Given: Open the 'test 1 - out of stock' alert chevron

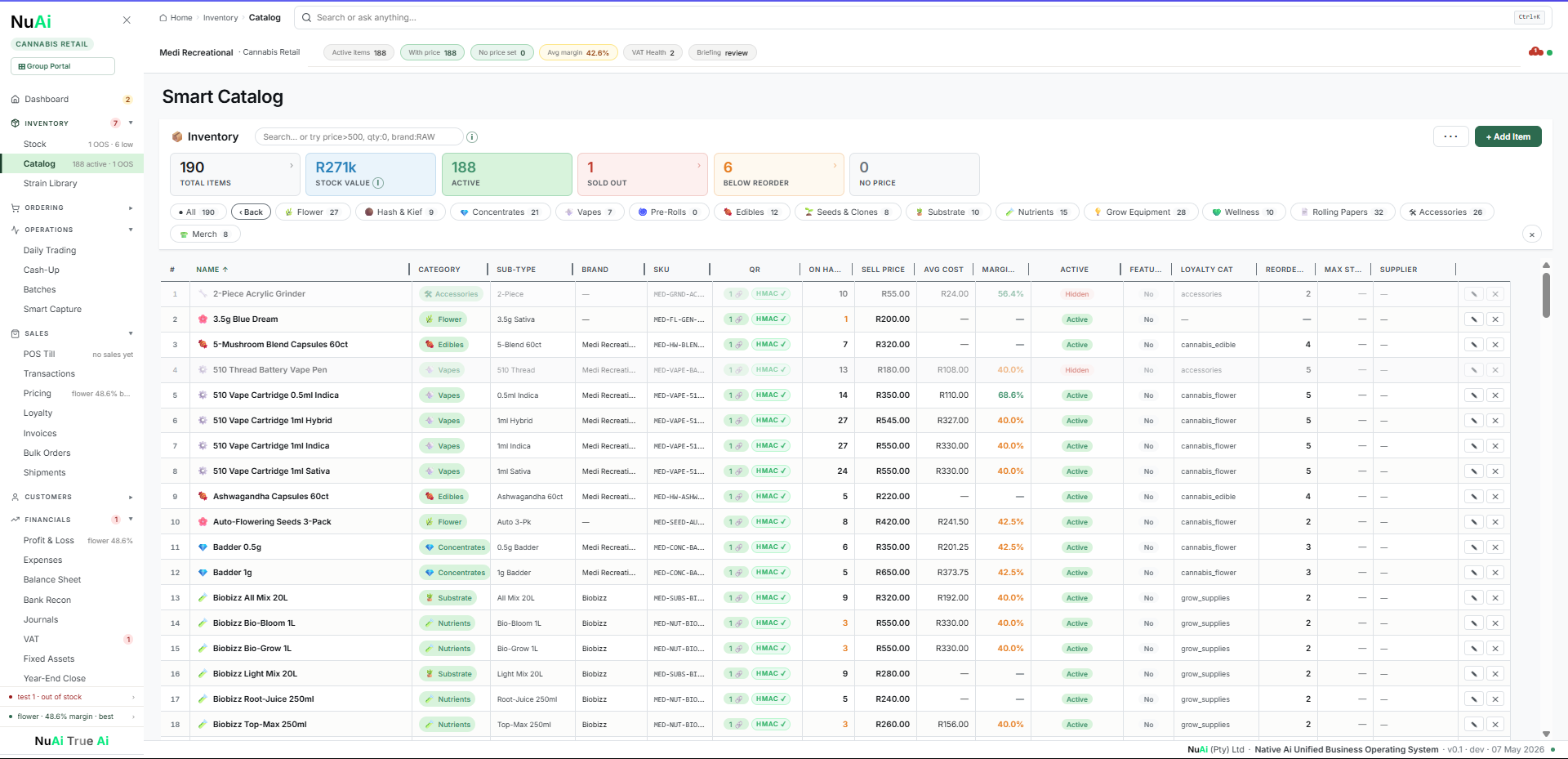Looking at the screenshot, I should pos(133,697).
